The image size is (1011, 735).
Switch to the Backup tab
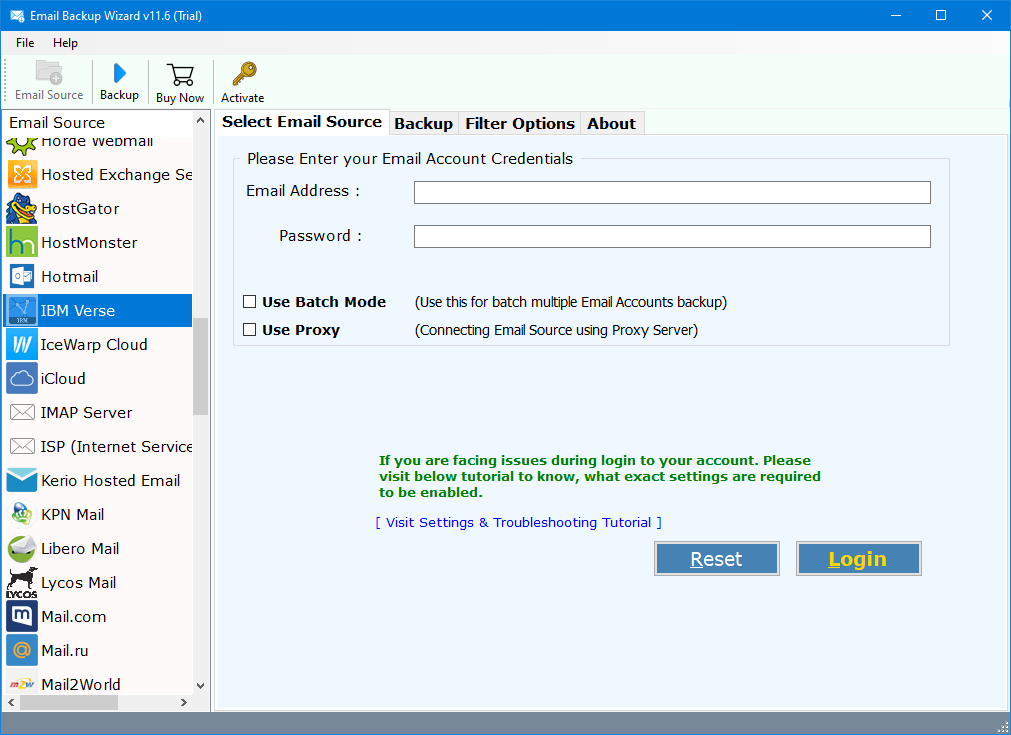[x=424, y=124]
